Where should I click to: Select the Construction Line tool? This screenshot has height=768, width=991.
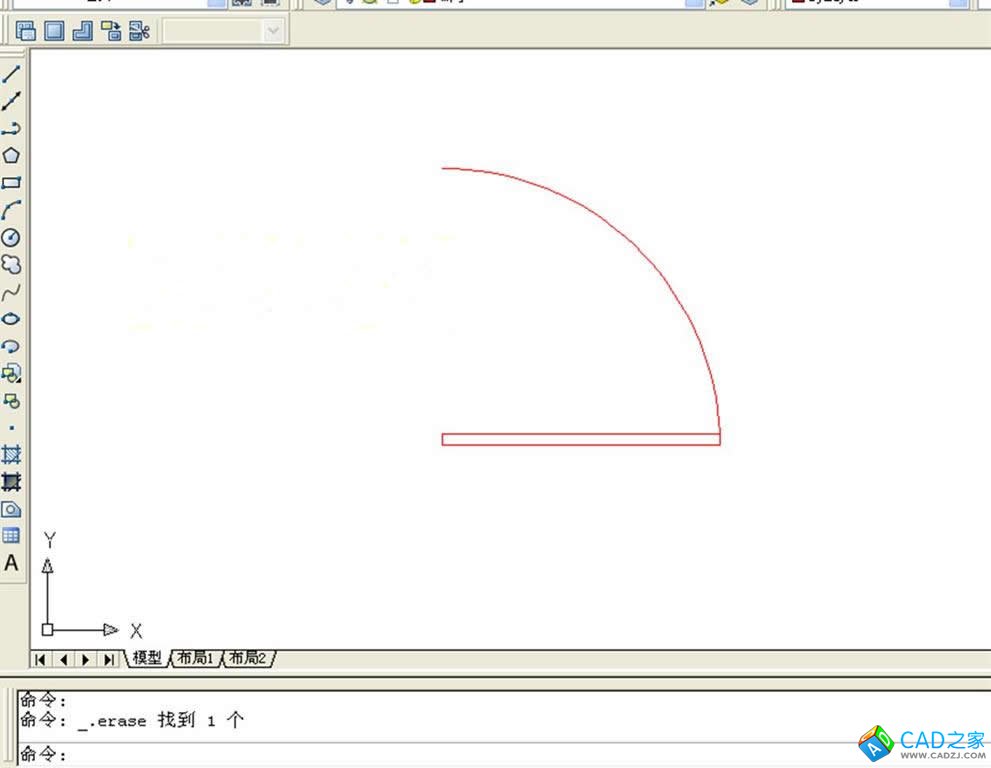click(11, 101)
